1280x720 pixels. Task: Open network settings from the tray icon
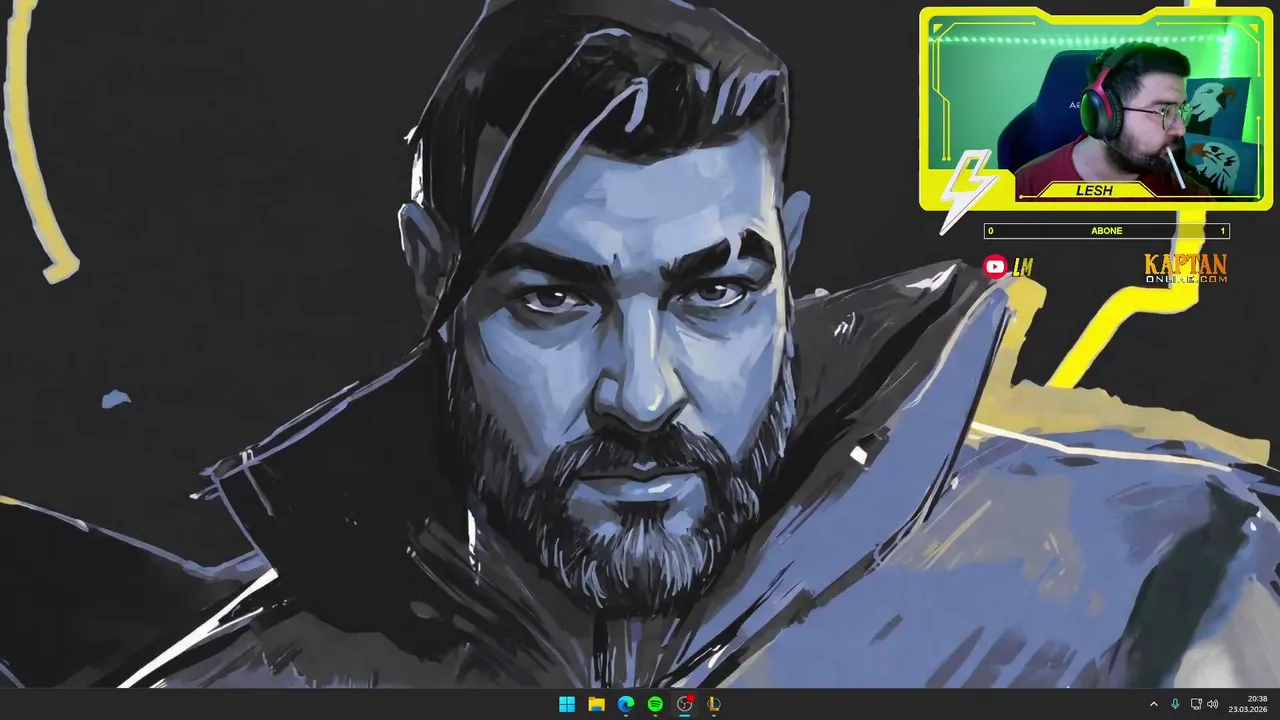tap(1196, 704)
